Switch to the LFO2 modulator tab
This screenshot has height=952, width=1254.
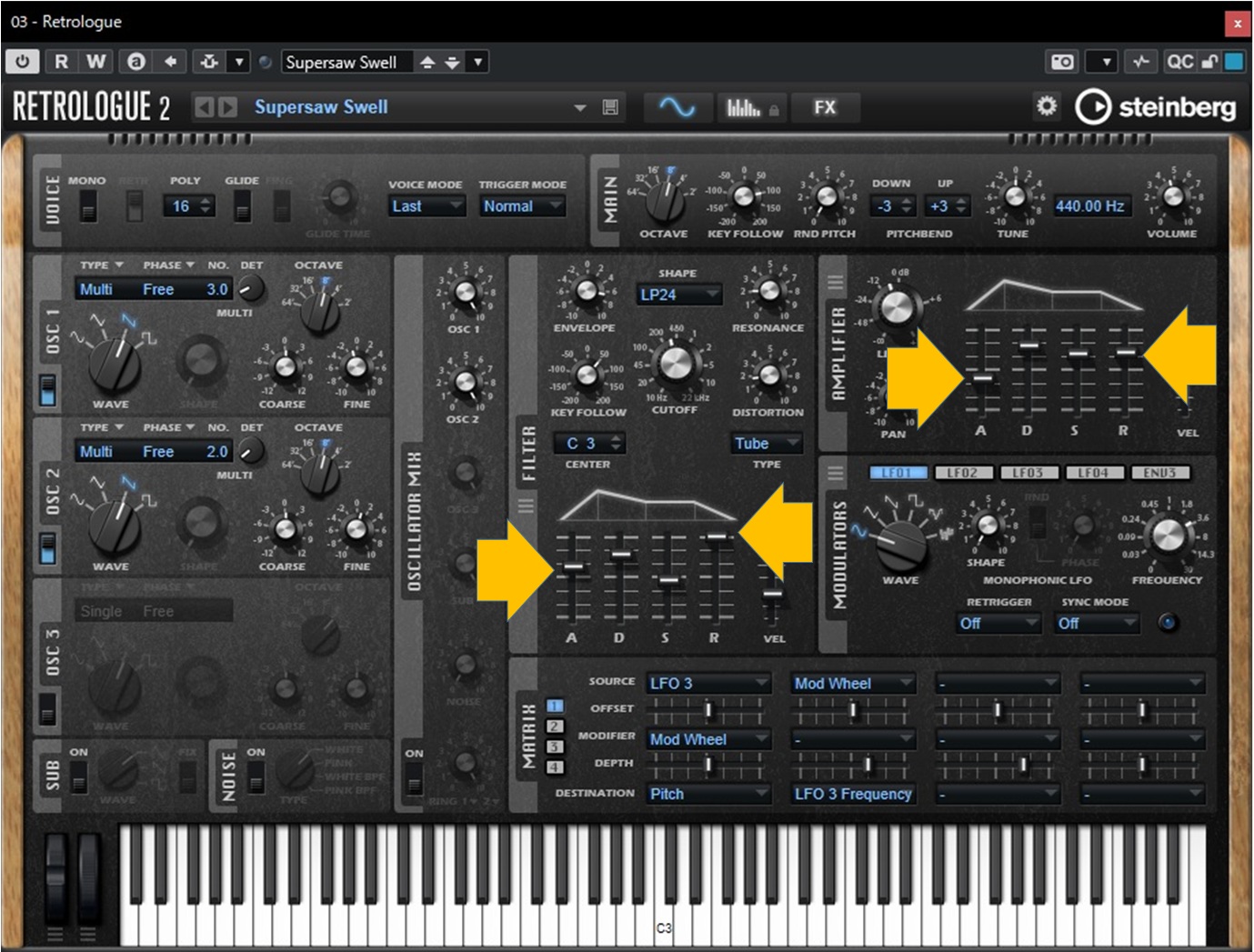point(962,473)
